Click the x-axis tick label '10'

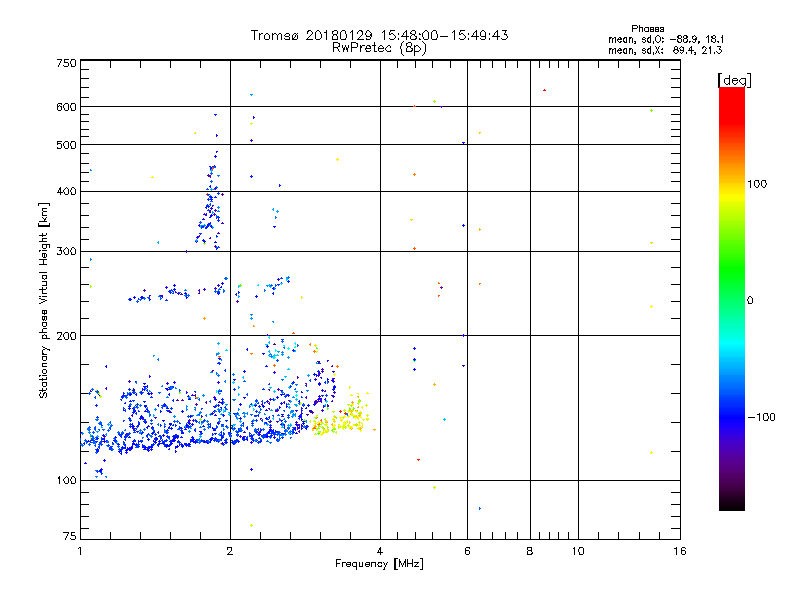578,551
